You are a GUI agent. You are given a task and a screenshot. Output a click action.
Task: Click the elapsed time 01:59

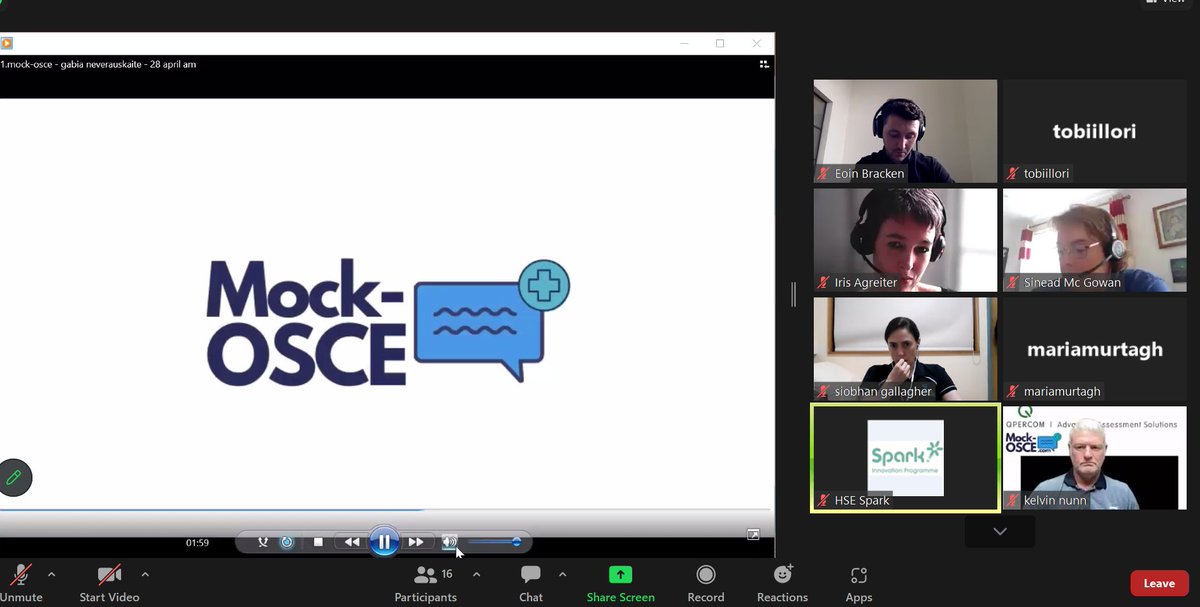[197, 543]
